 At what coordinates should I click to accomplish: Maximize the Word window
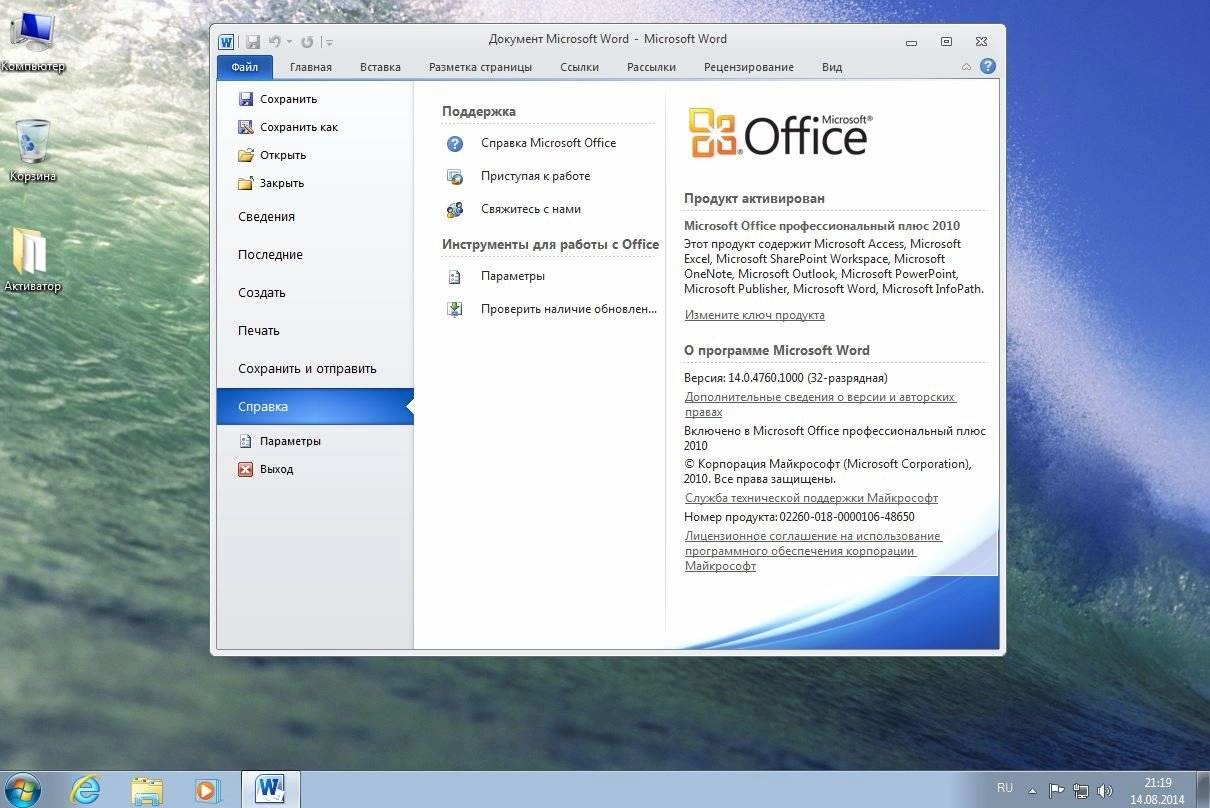(946, 42)
